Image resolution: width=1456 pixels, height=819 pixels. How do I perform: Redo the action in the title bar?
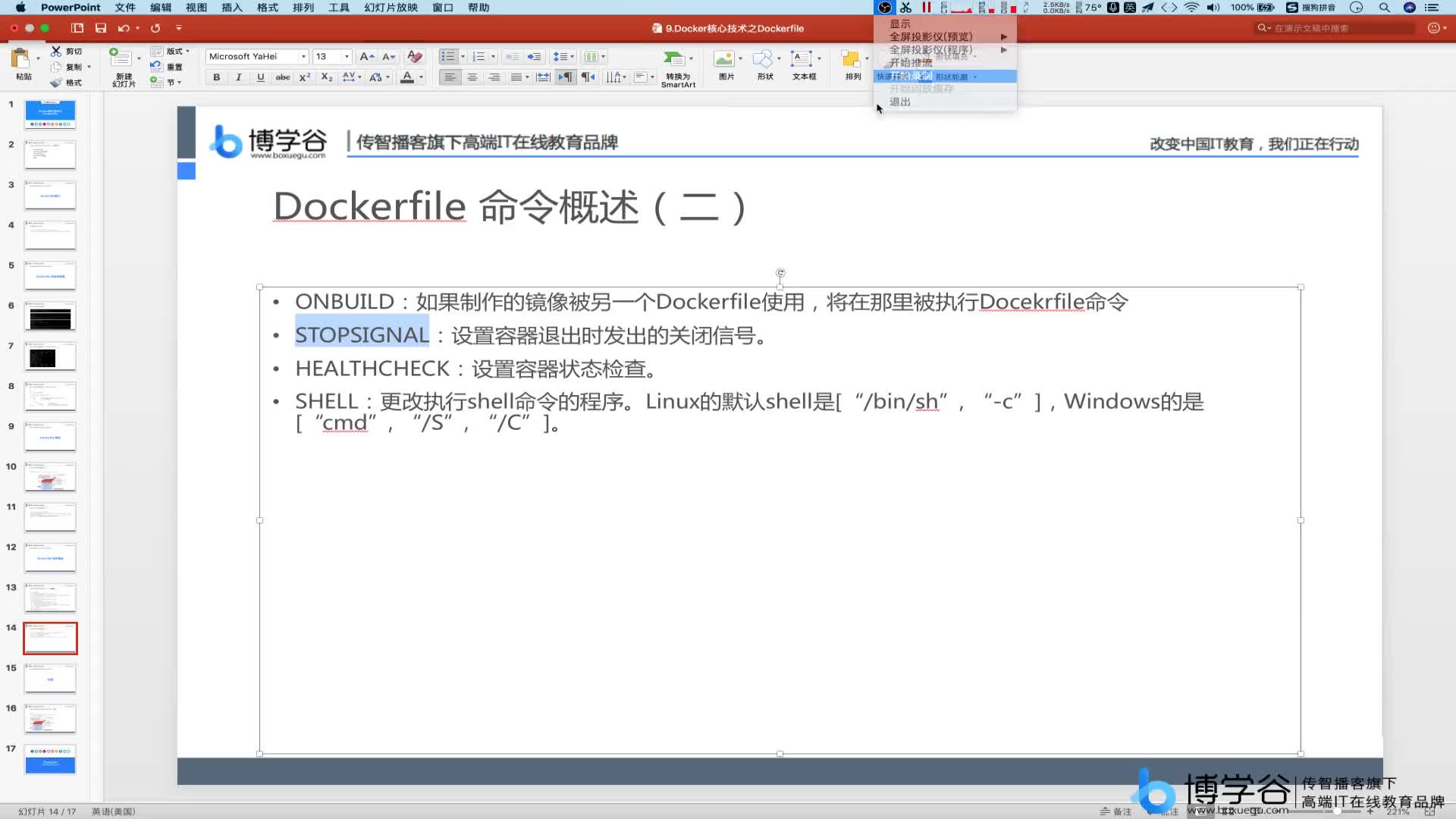coord(155,28)
